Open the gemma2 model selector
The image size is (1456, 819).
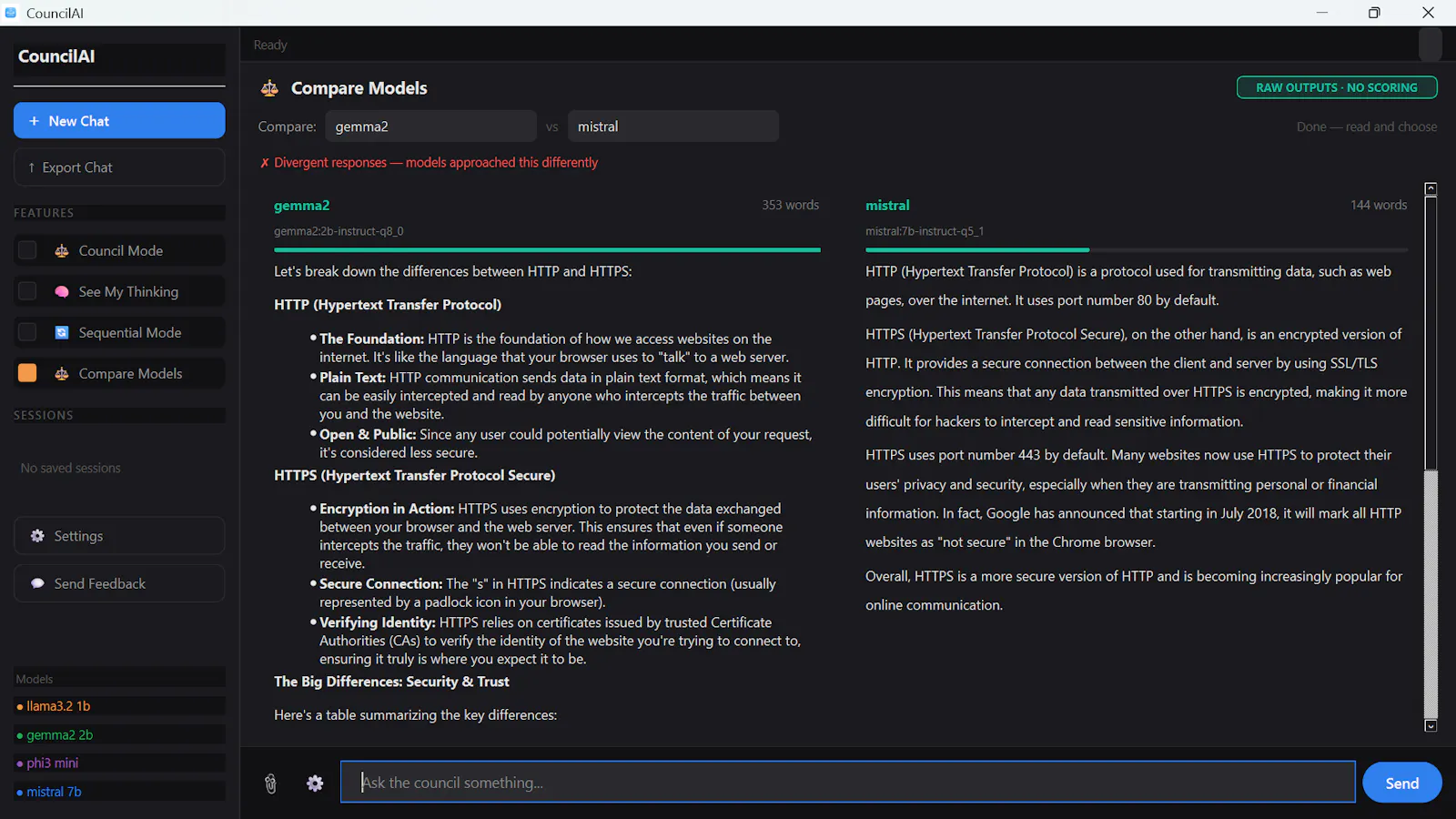point(430,126)
